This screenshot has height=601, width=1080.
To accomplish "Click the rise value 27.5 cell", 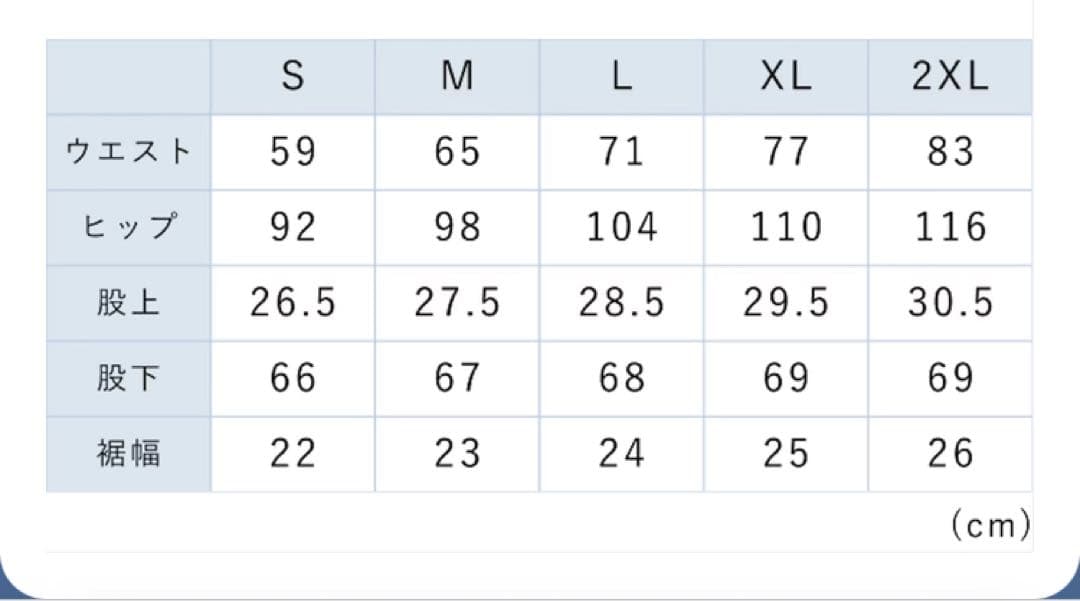I will coord(457,303).
